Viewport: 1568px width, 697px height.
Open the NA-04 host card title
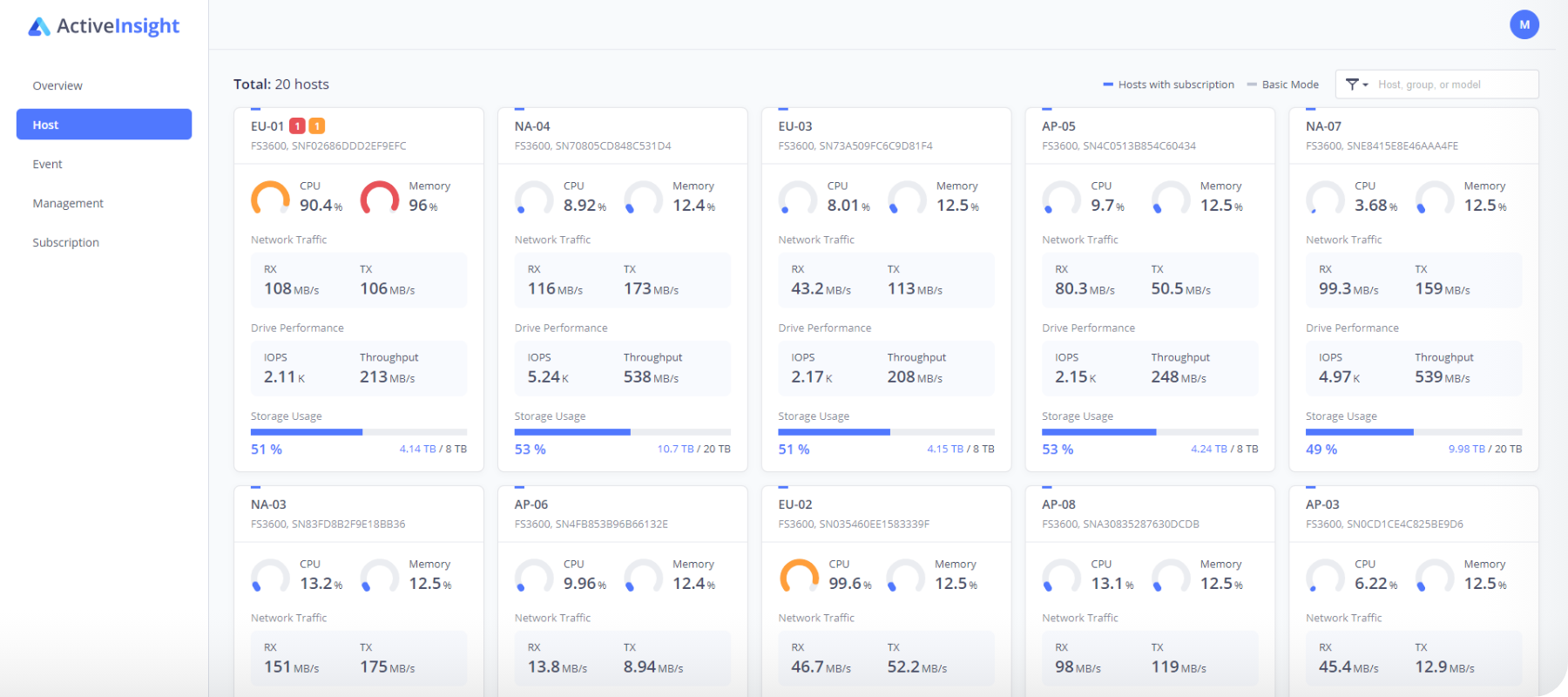[x=532, y=126]
